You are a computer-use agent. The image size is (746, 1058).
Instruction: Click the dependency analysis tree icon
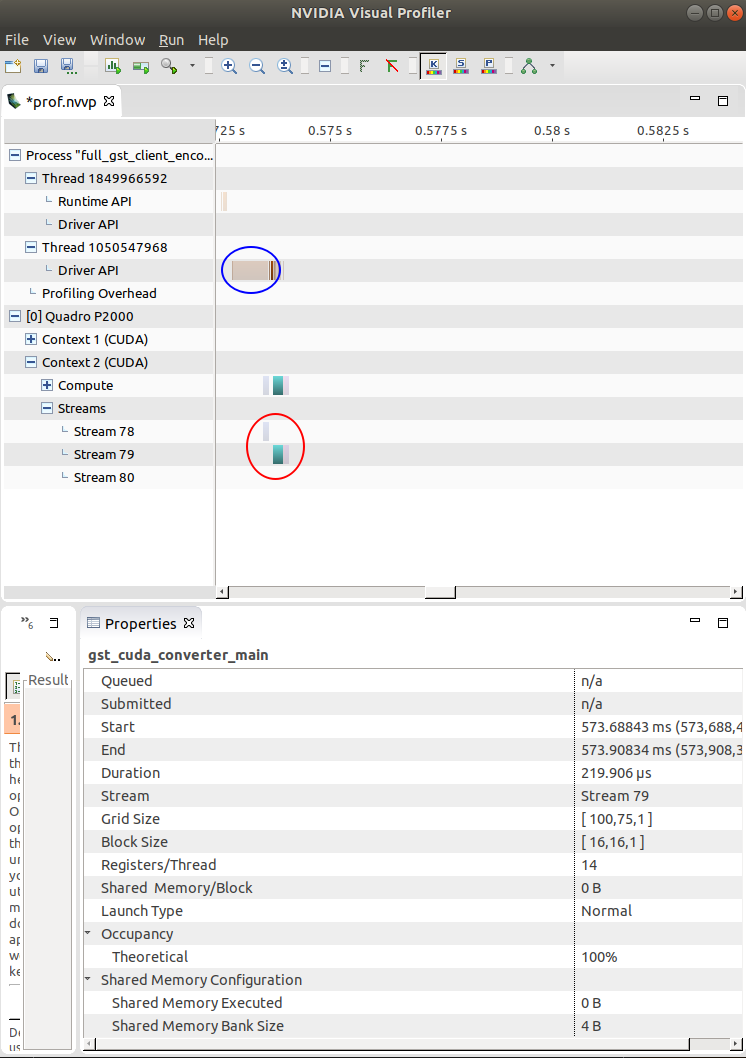[529, 66]
